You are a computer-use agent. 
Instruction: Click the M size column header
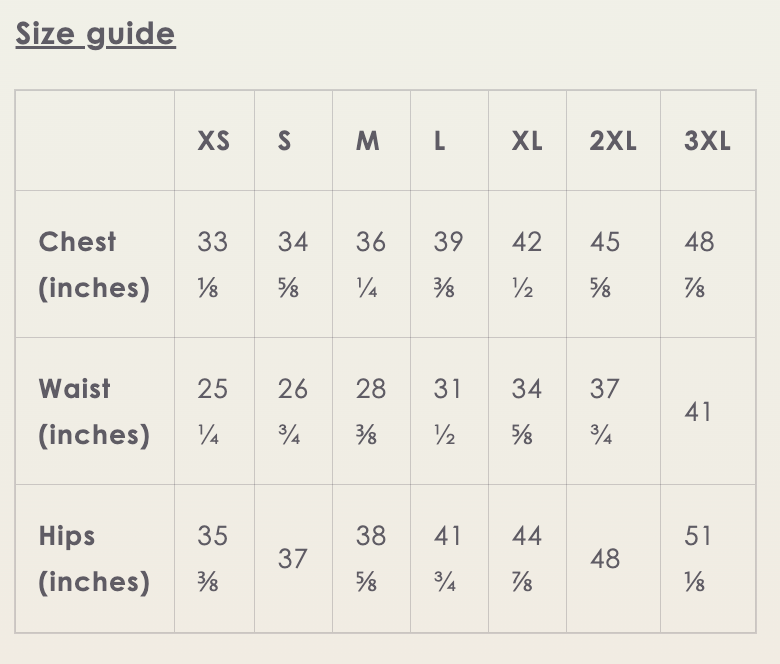click(368, 141)
